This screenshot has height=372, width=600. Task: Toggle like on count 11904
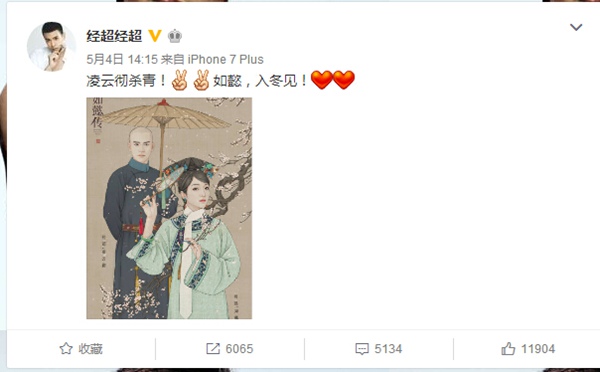pos(538,349)
